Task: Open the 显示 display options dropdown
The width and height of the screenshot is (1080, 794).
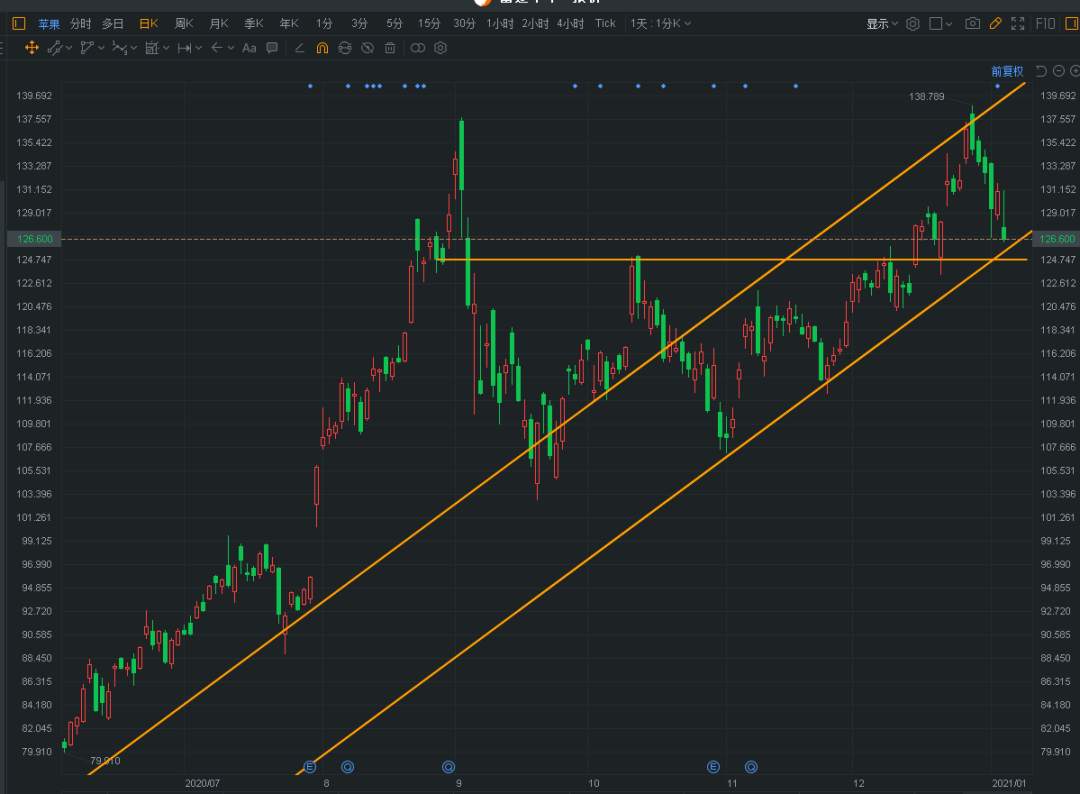Action: 882,24
